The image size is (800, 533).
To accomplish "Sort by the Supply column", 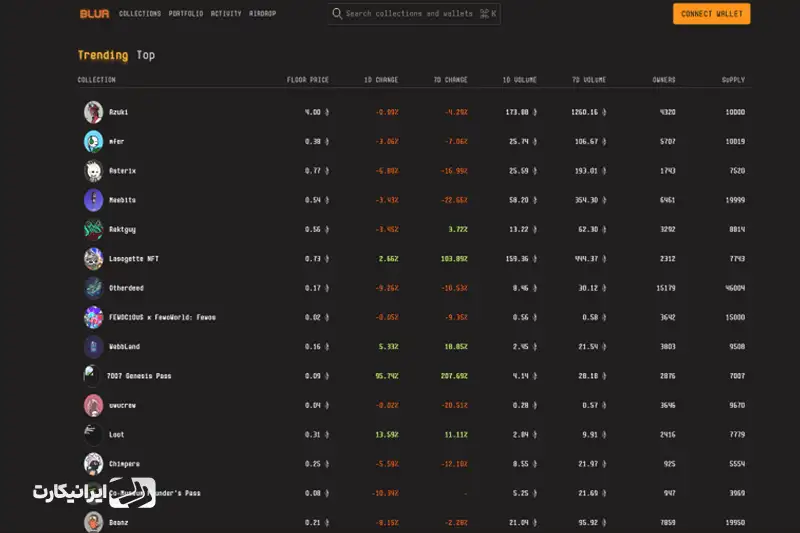I will pos(733,80).
